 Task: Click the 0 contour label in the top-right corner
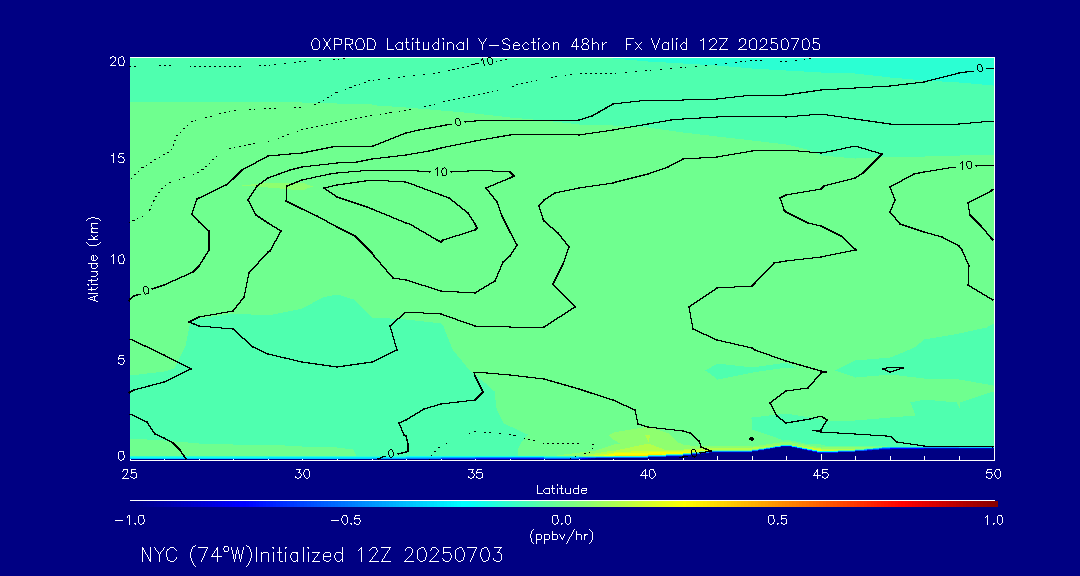point(980,68)
